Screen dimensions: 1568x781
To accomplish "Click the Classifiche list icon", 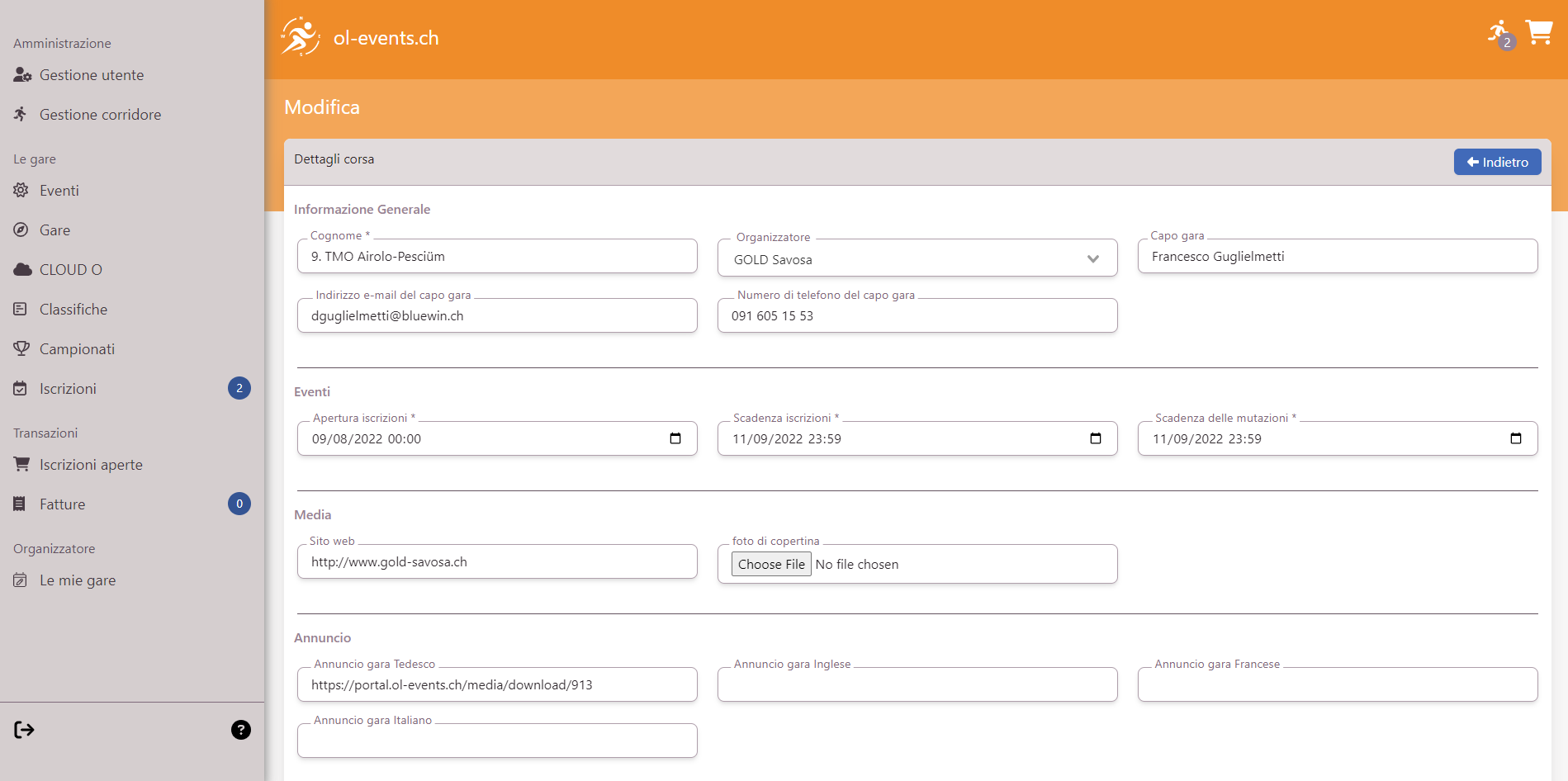I will pos(21,309).
